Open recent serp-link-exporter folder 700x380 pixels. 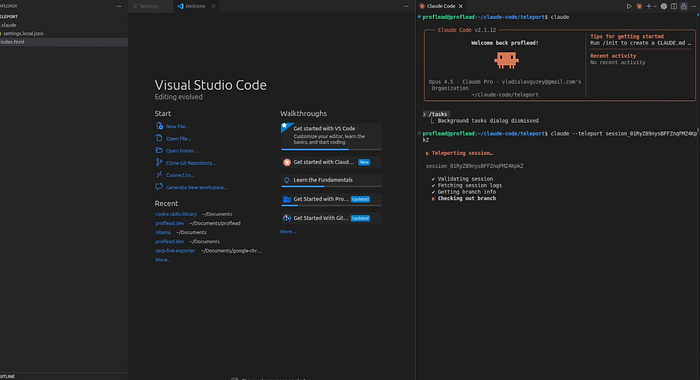175,251
